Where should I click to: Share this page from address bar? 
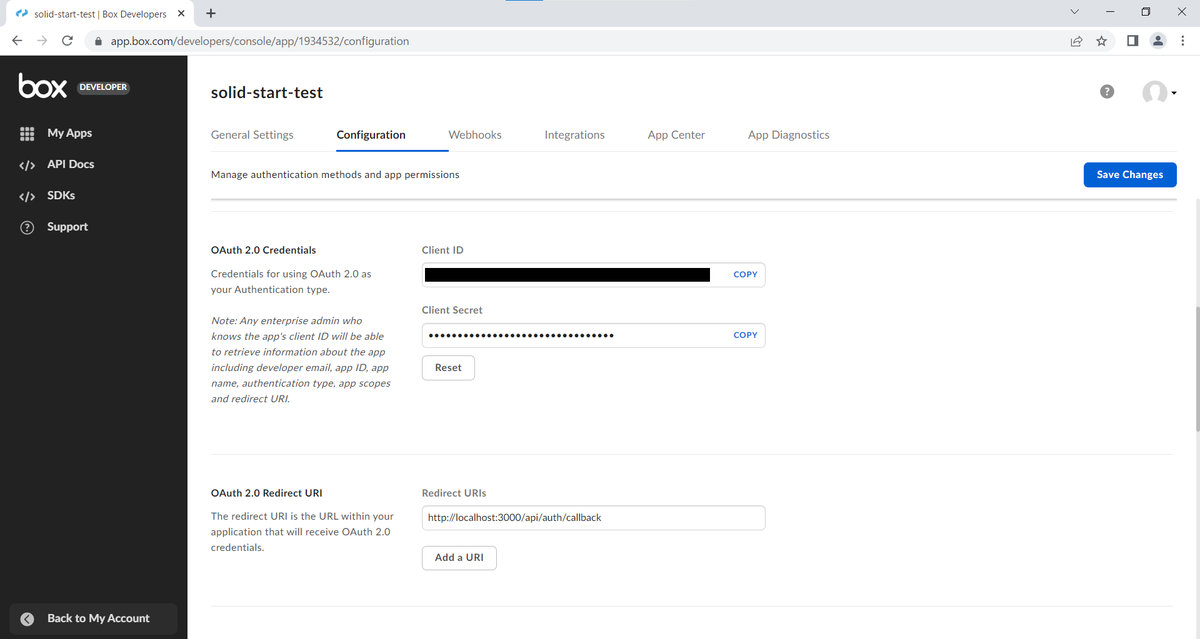coord(1077,41)
